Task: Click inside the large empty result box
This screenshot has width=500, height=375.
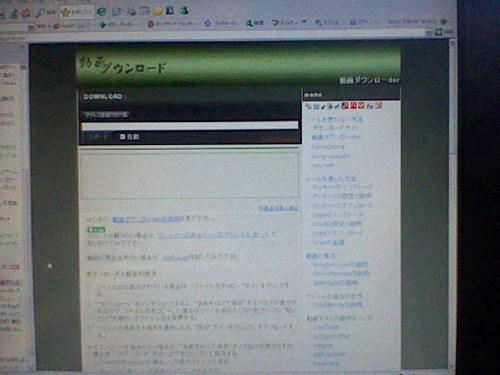Action: point(189,175)
